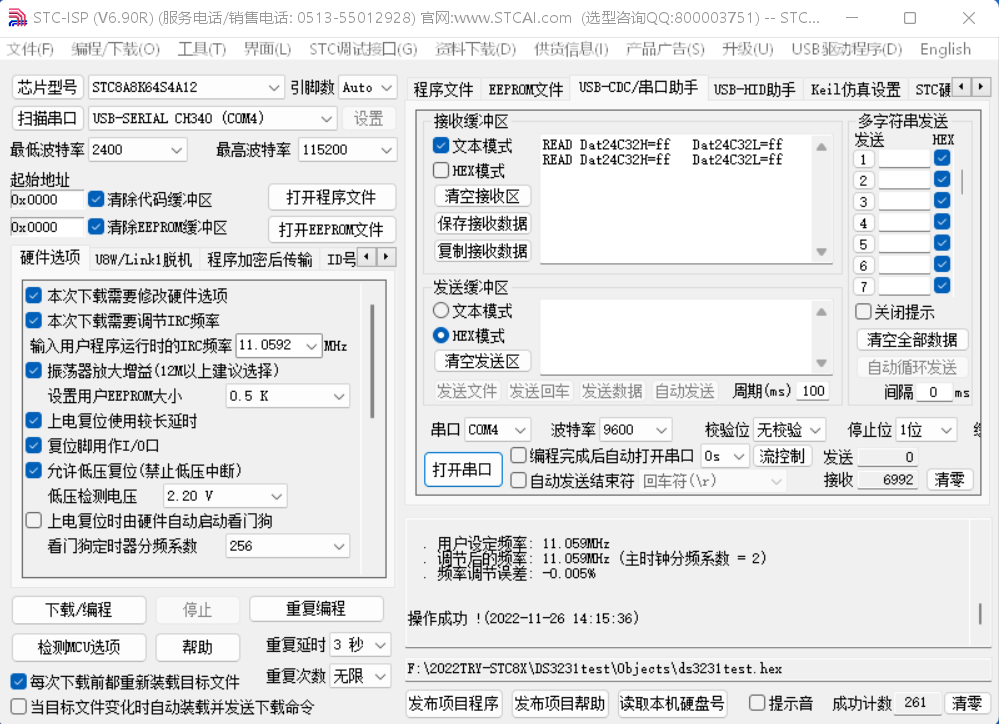Open maximum baud rate 115200 dropdown
The image size is (999, 724).
click(347, 150)
